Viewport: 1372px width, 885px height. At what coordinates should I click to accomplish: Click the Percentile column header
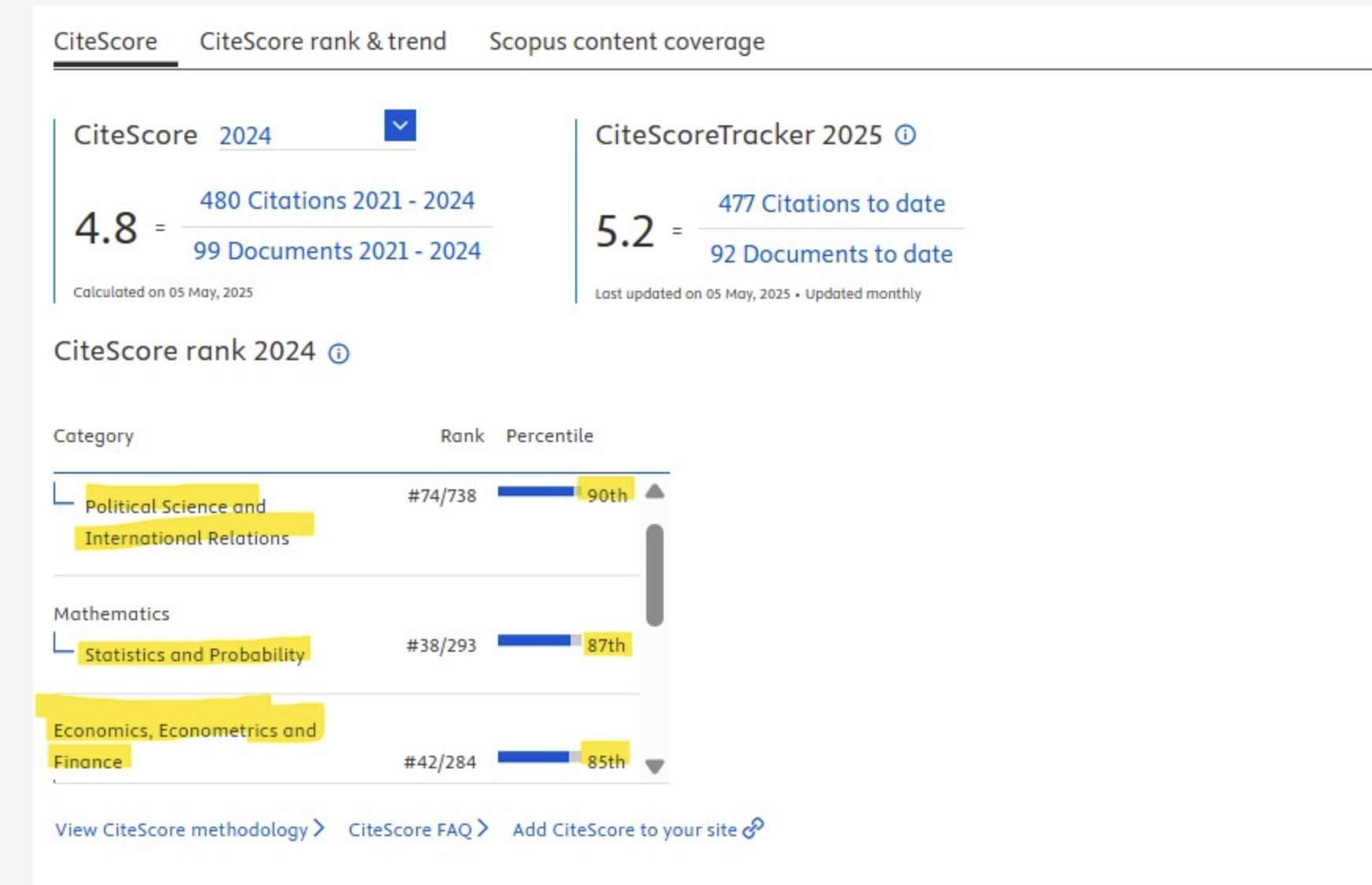(x=549, y=436)
